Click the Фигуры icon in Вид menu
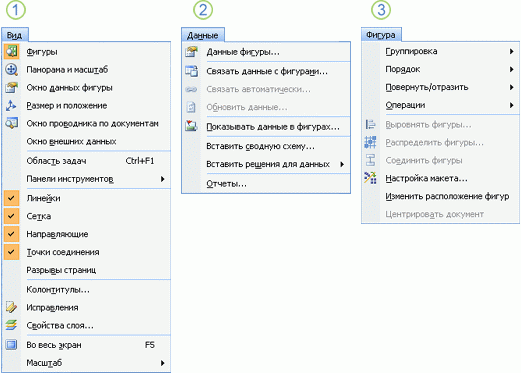Screen dimensions: 521x373 pyautogui.click(x=11, y=52)
